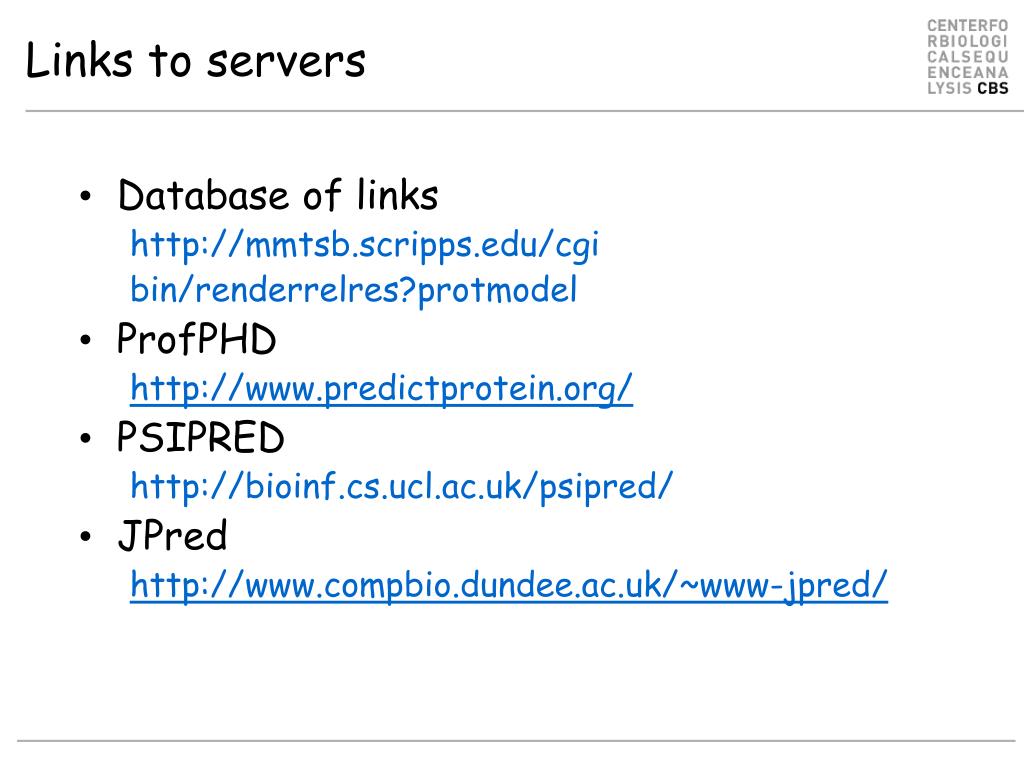1024x768 pixels.
Task: Click the 'Database of links' bullet text
Action: [278, 195]
